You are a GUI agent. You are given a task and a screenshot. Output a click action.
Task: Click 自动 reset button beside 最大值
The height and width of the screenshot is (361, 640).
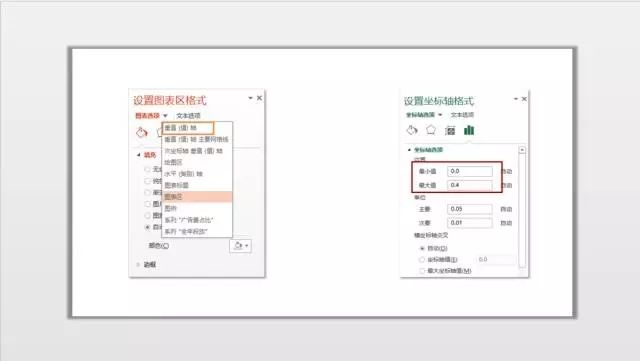pyautogui.click(x=507, y=185)
